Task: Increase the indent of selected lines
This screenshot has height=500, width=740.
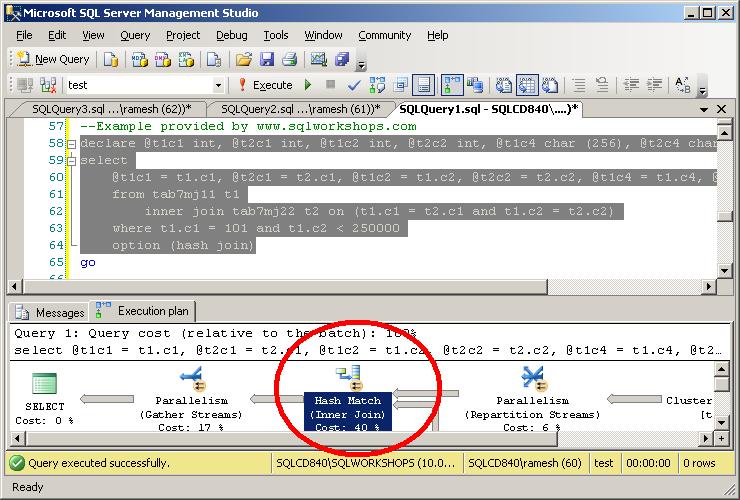Action: 654,85
